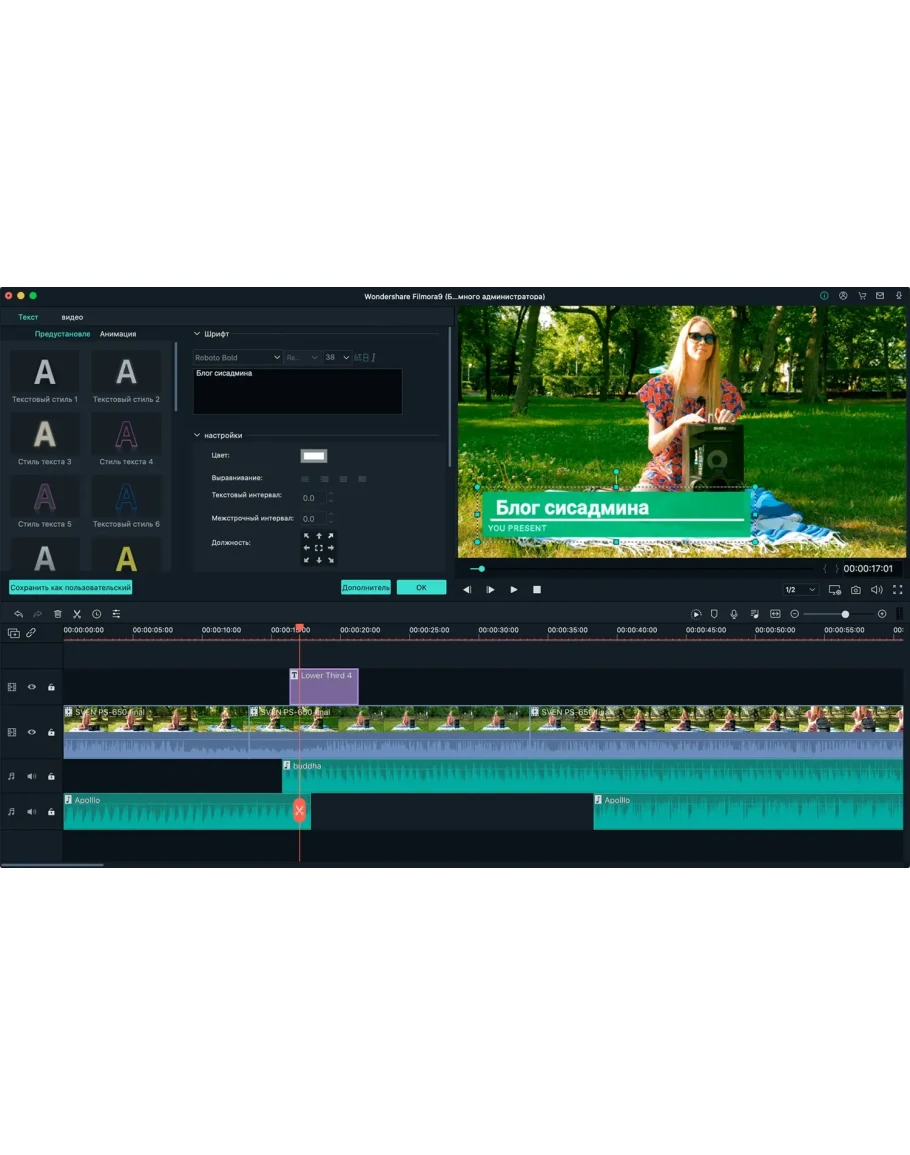Delete clip with the trash icon
The image size is (910, 1155).
57,614
